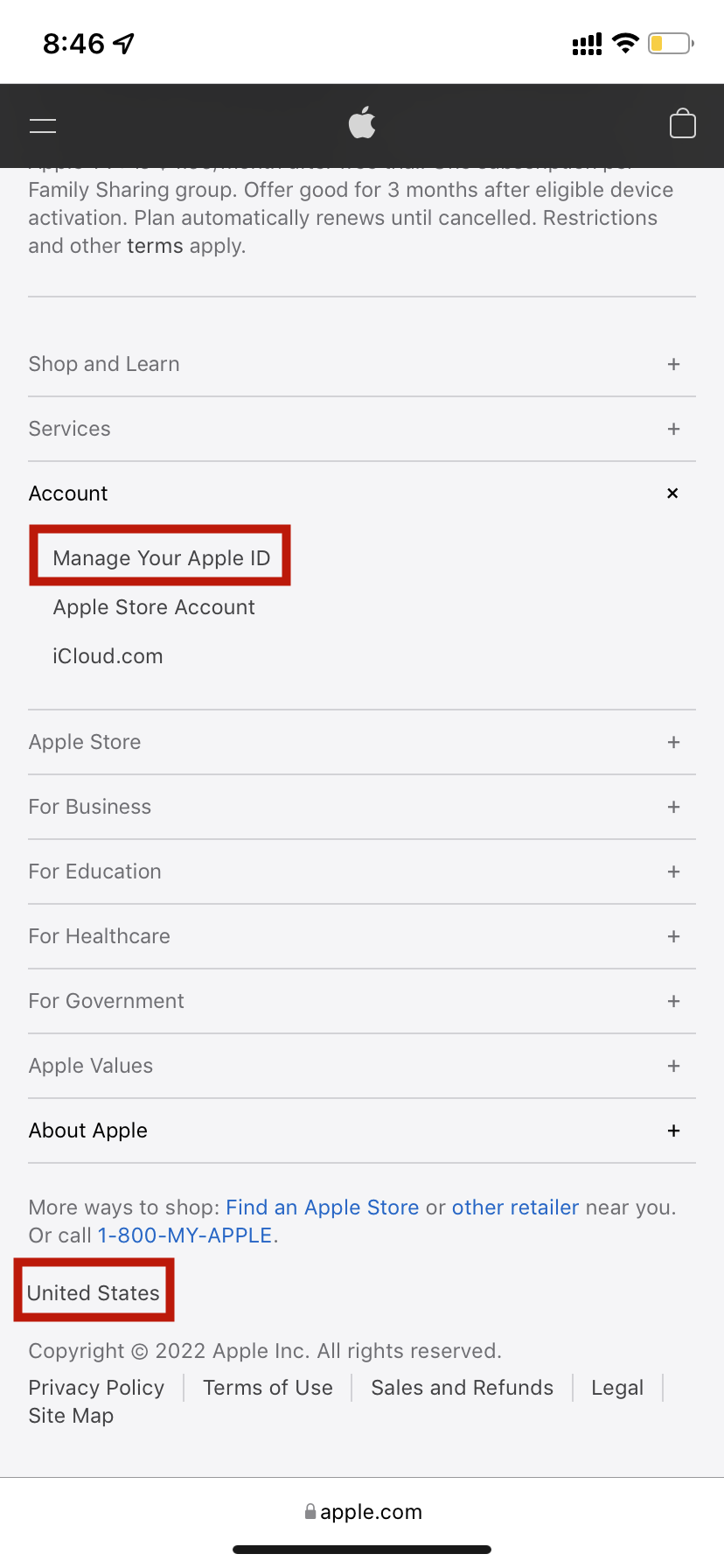Tap the Apple logo home icon
This screenshot has height=1568, width=724.
(362, 123)
